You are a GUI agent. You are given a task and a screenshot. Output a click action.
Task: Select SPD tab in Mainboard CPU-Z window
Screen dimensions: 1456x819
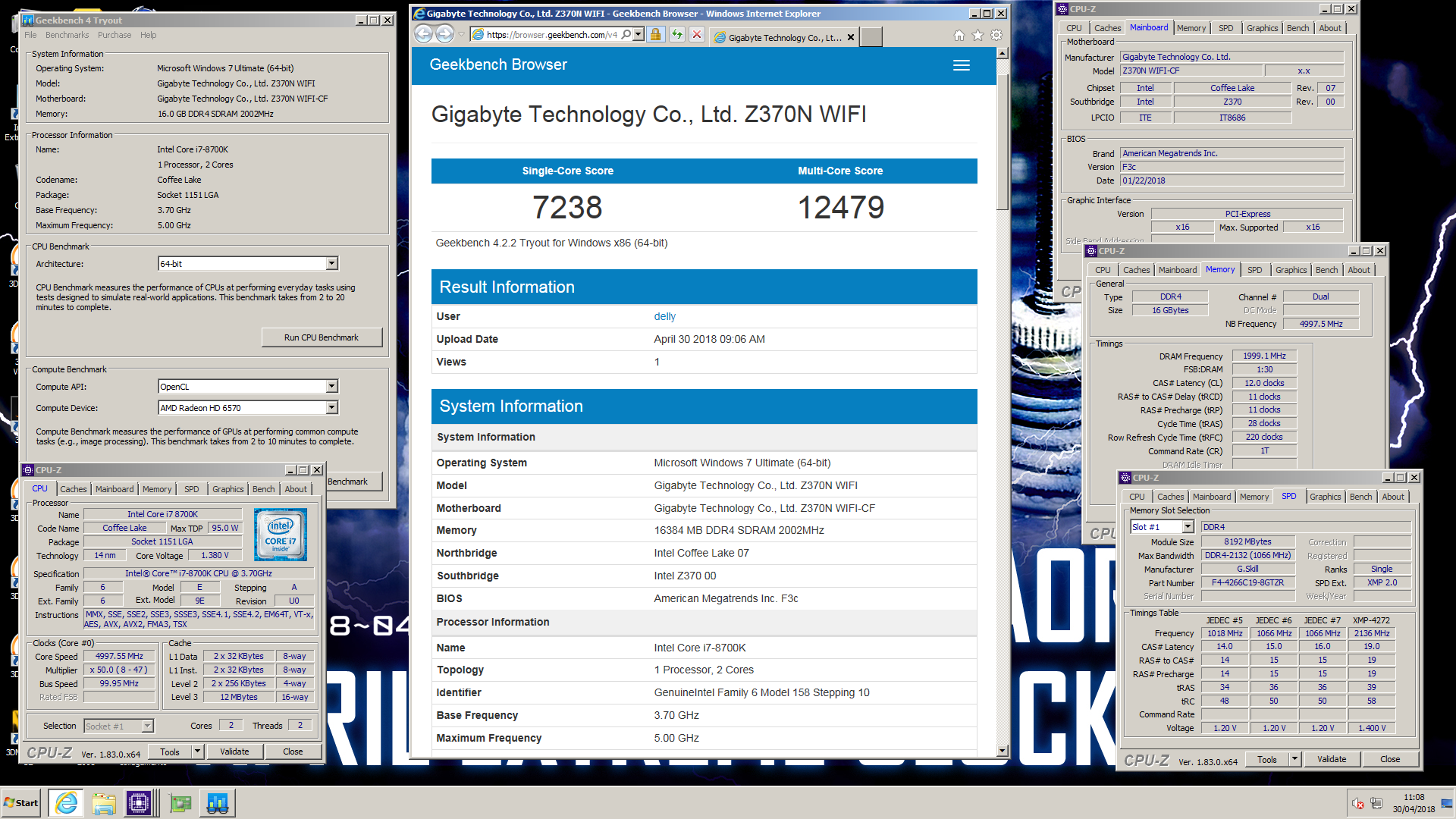pyautogui.click(x=1226, y=28)
